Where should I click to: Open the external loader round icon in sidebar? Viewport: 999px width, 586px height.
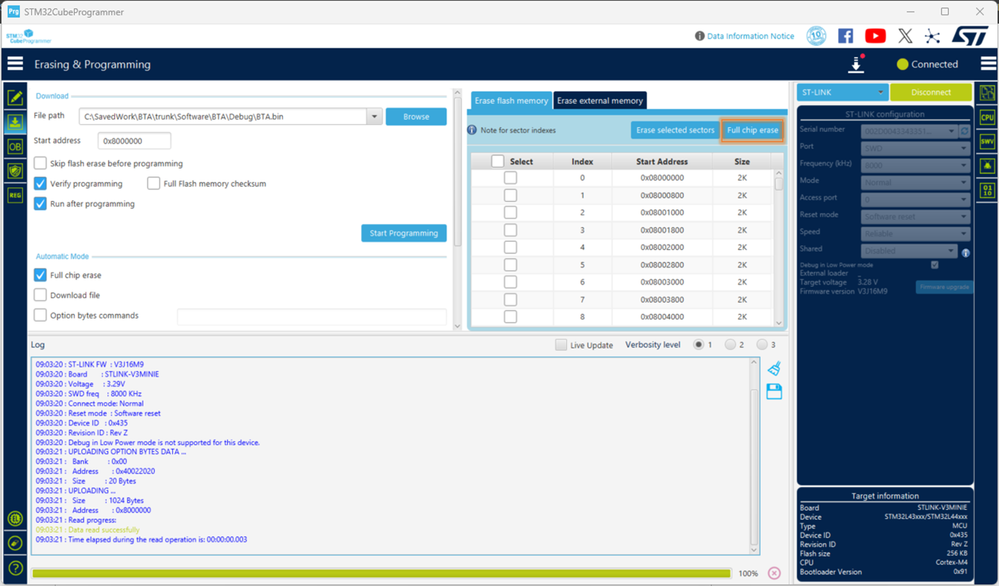15,518
